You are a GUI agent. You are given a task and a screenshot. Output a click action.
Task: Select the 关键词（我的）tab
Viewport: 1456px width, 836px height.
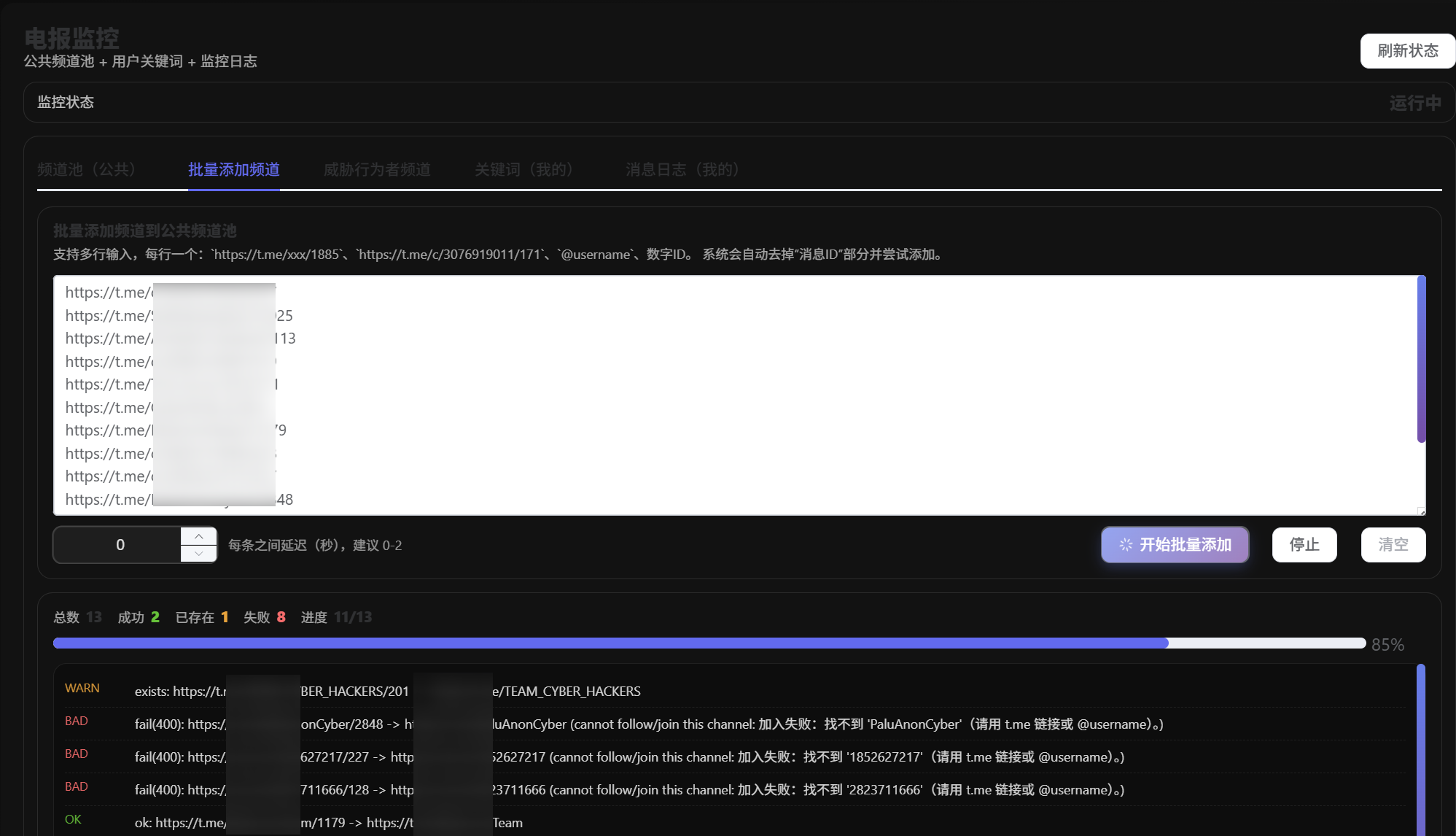[523, 169]
